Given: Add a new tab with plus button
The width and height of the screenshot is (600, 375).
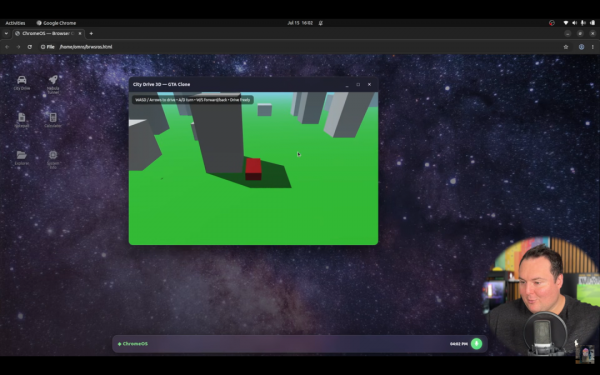Looking at the screenshot, I should 91,33.
